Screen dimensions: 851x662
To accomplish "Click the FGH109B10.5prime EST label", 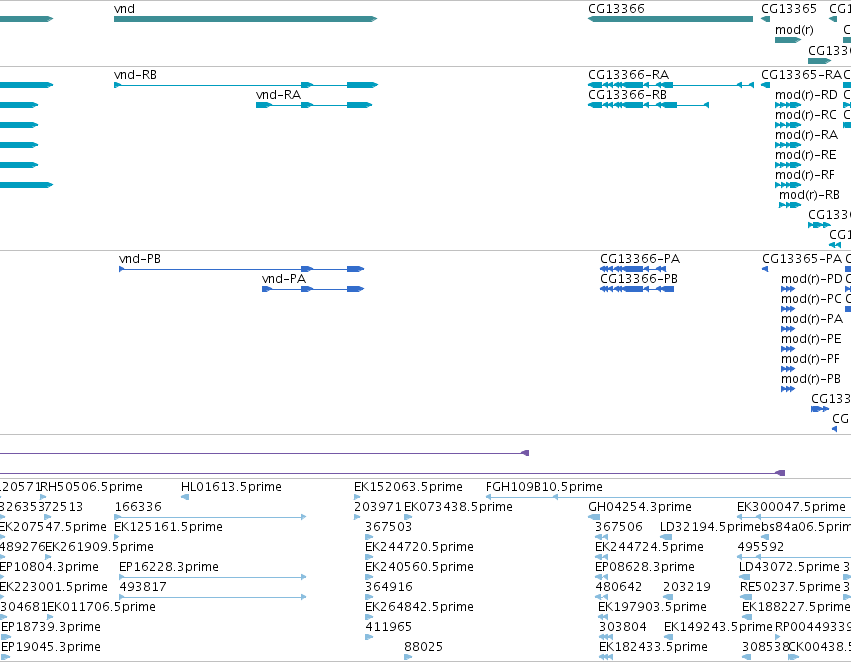I will pos(544,487).
